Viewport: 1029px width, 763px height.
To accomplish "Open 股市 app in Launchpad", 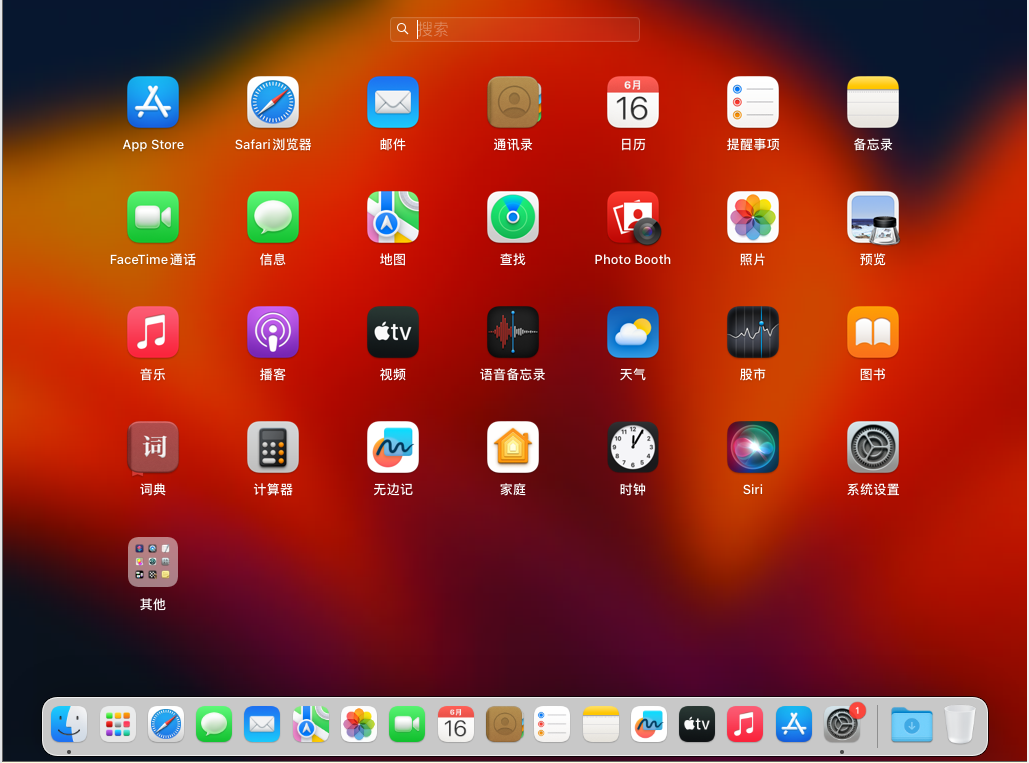I will 753,332.
